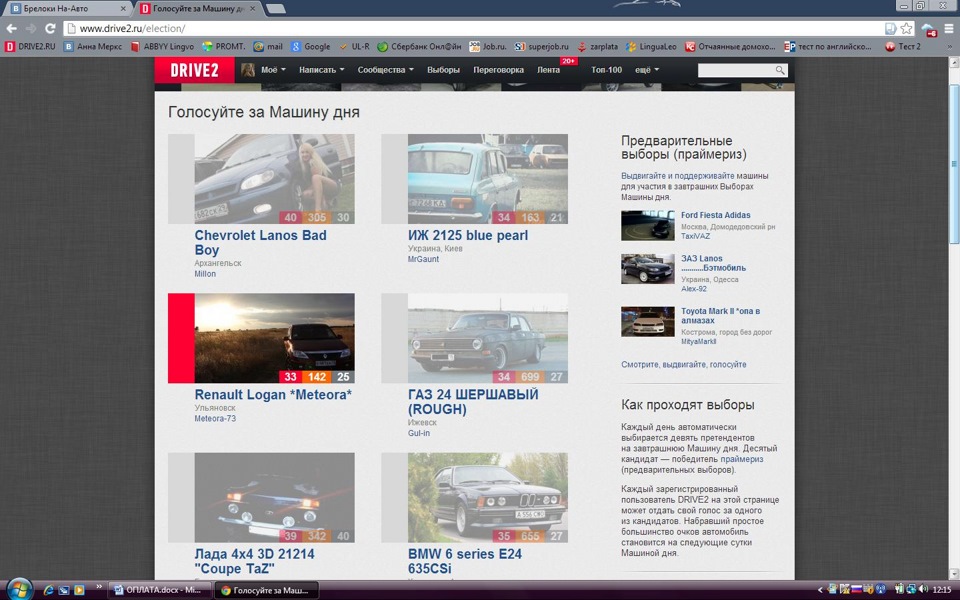Go back with the browser back arrow
Screen dimensions: 960x600
pyautogui.click(x=12, y=28)
